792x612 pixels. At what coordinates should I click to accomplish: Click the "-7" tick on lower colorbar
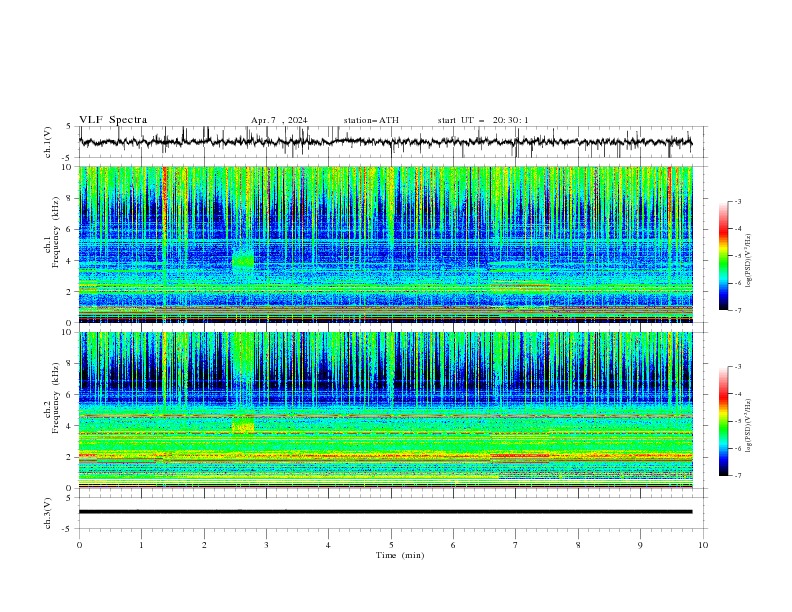[x=738, y=476]
